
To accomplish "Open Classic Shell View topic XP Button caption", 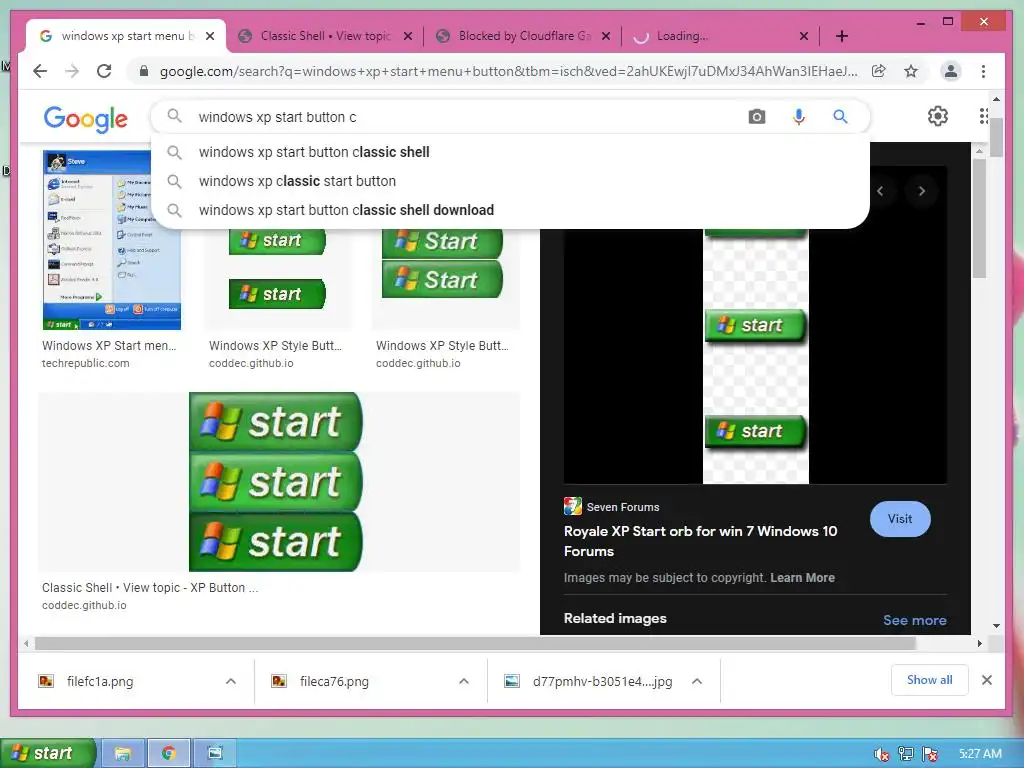I will tap(150, 587).
